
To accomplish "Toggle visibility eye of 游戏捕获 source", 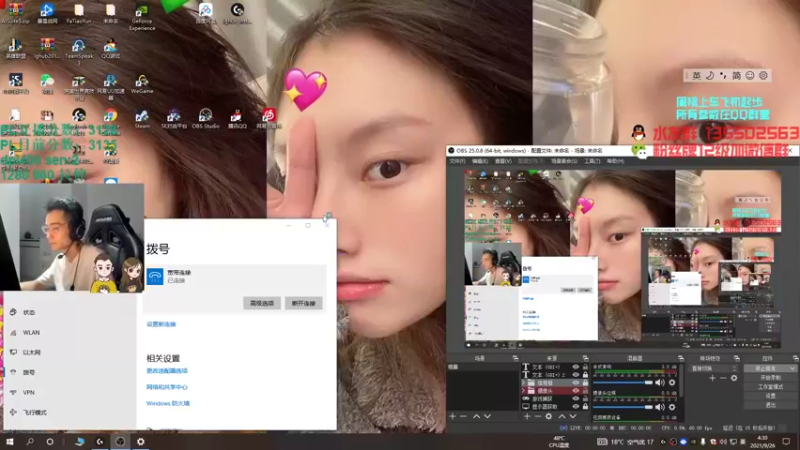I will (x=576, y=398).
